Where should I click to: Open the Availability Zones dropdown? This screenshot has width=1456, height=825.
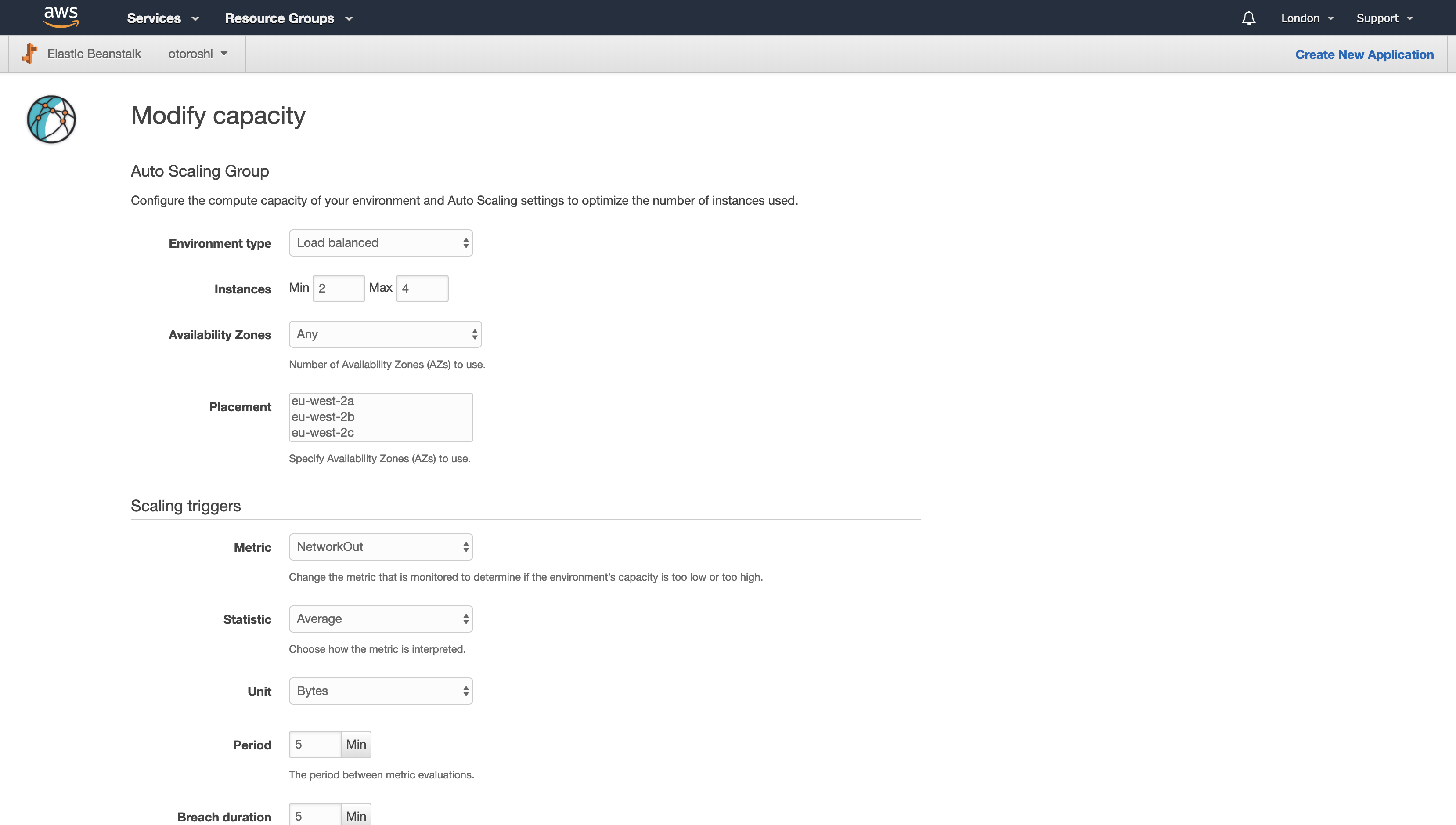coord(385,334)
